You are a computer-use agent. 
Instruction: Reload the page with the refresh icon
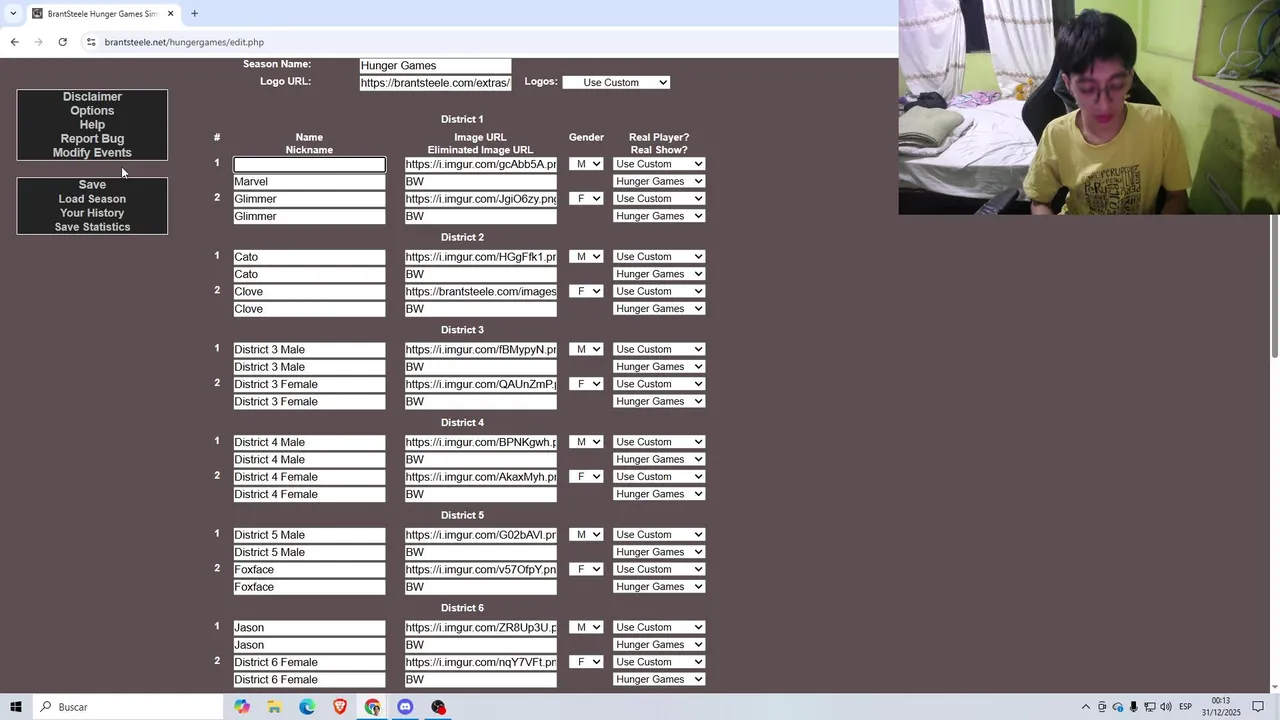(x=62, y=42)
